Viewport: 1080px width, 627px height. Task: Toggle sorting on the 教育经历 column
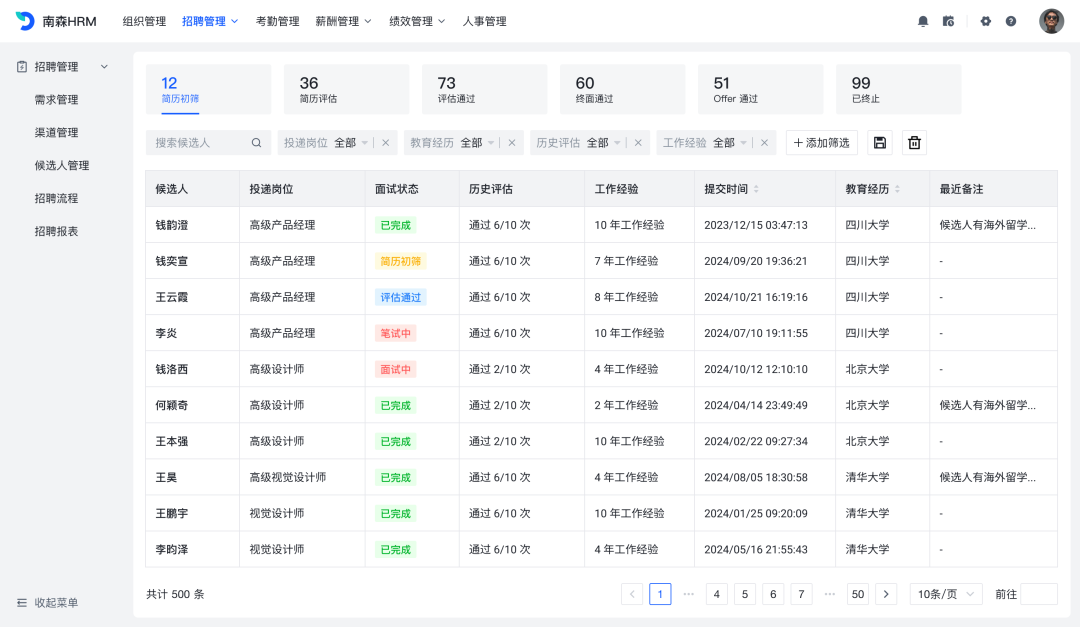tap(897, 189)
